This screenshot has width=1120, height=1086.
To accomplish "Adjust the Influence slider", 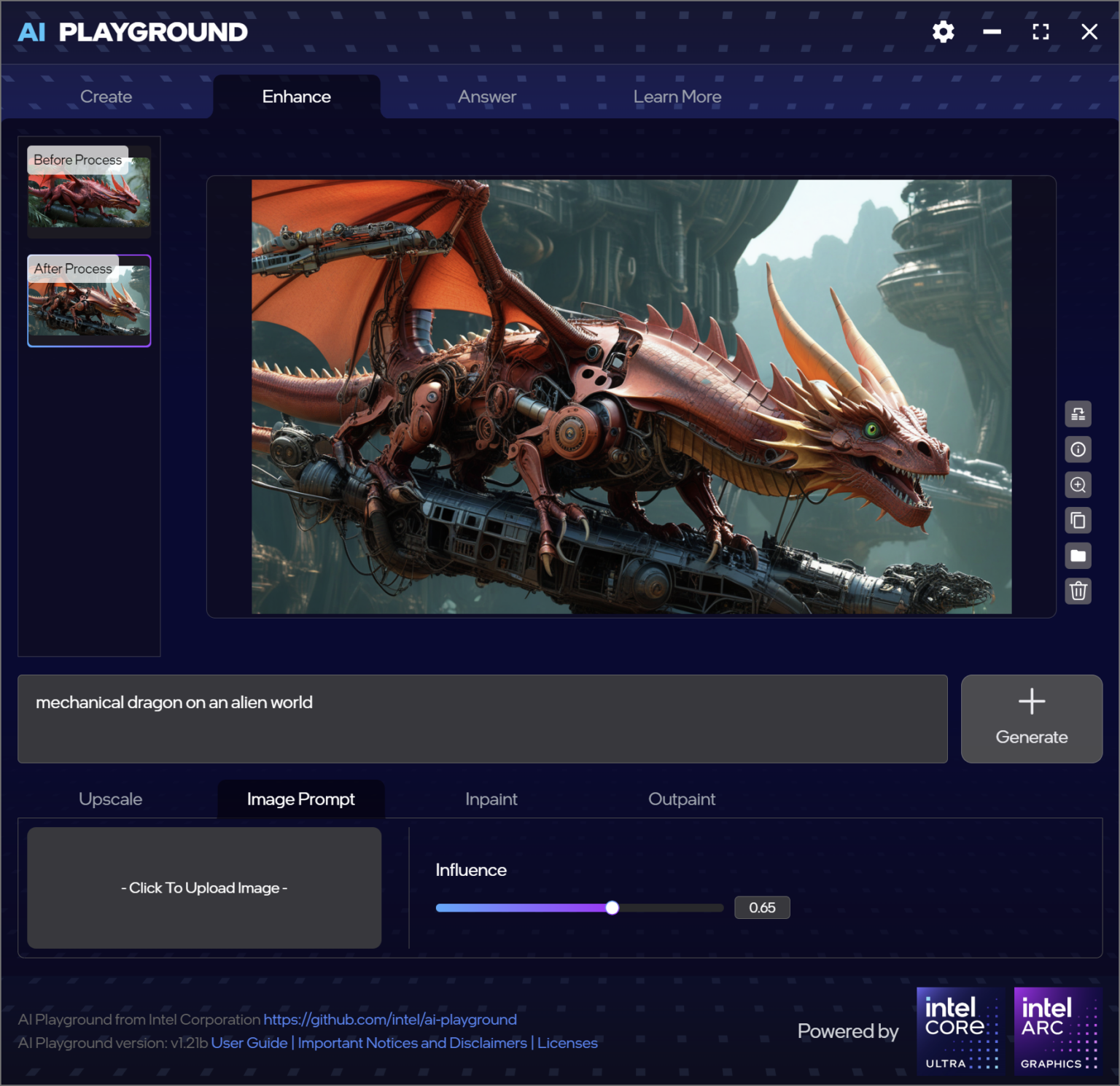I will [x=612, y=907].
